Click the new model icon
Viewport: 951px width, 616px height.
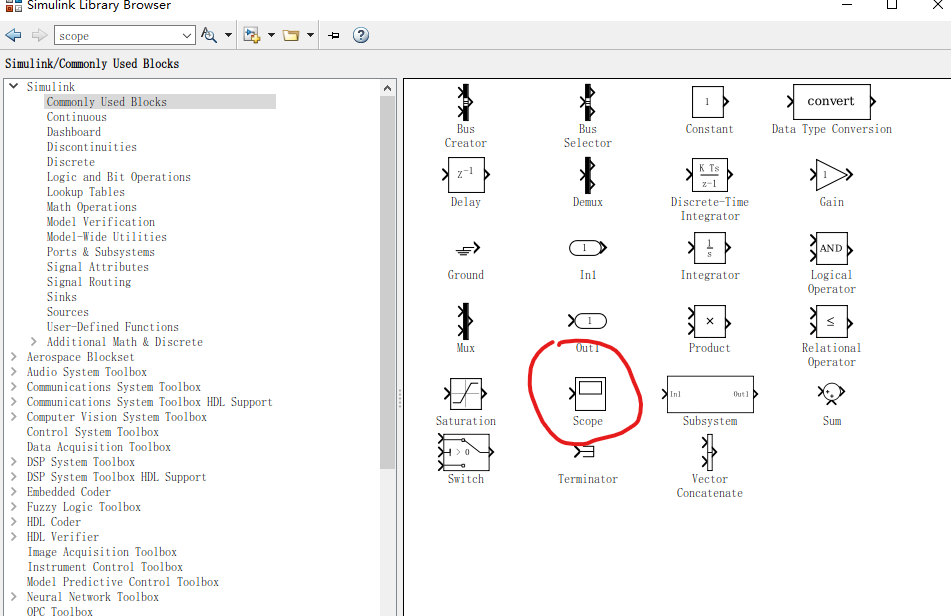252,35
